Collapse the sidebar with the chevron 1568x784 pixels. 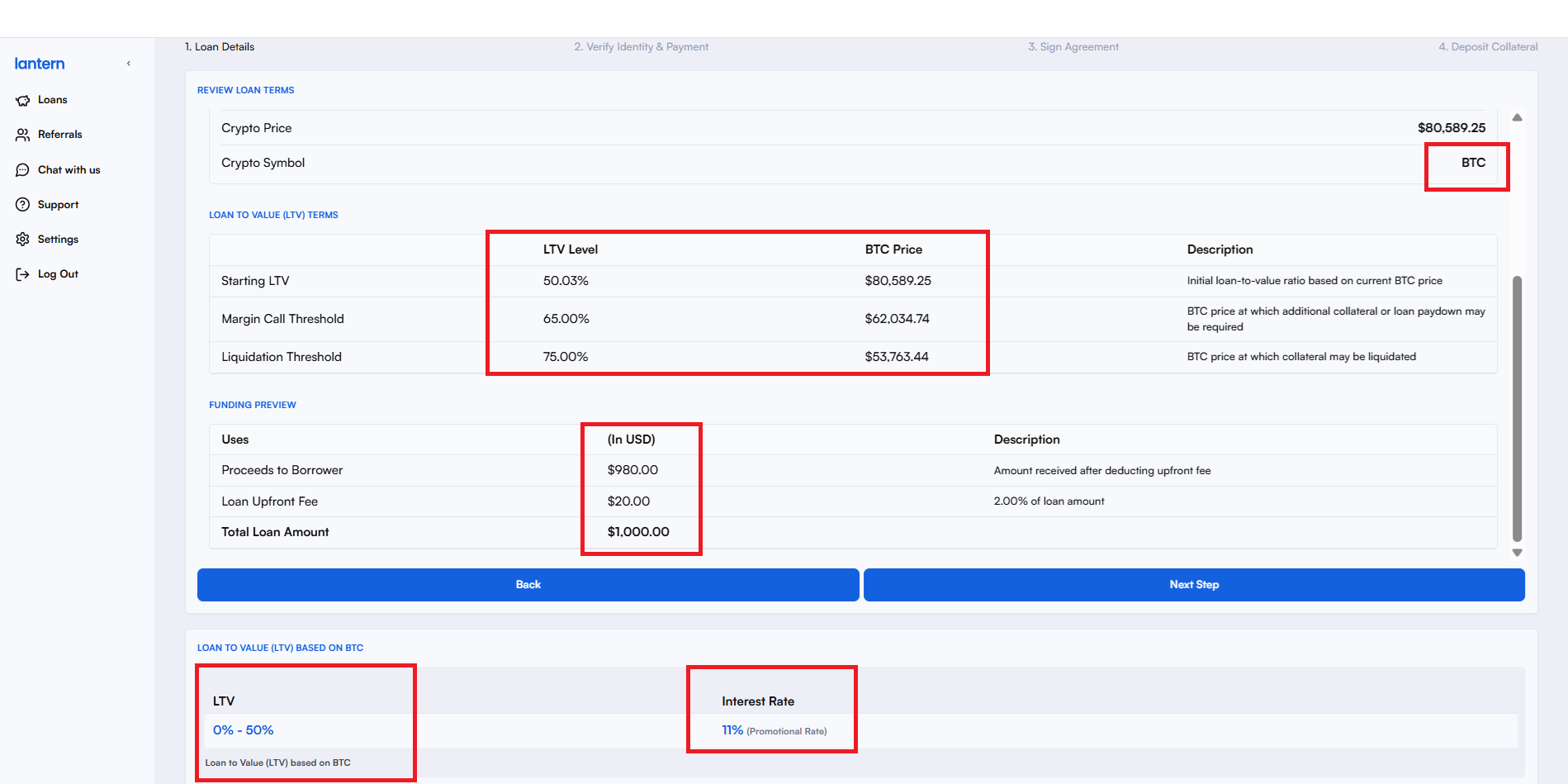tap(129, 64)
